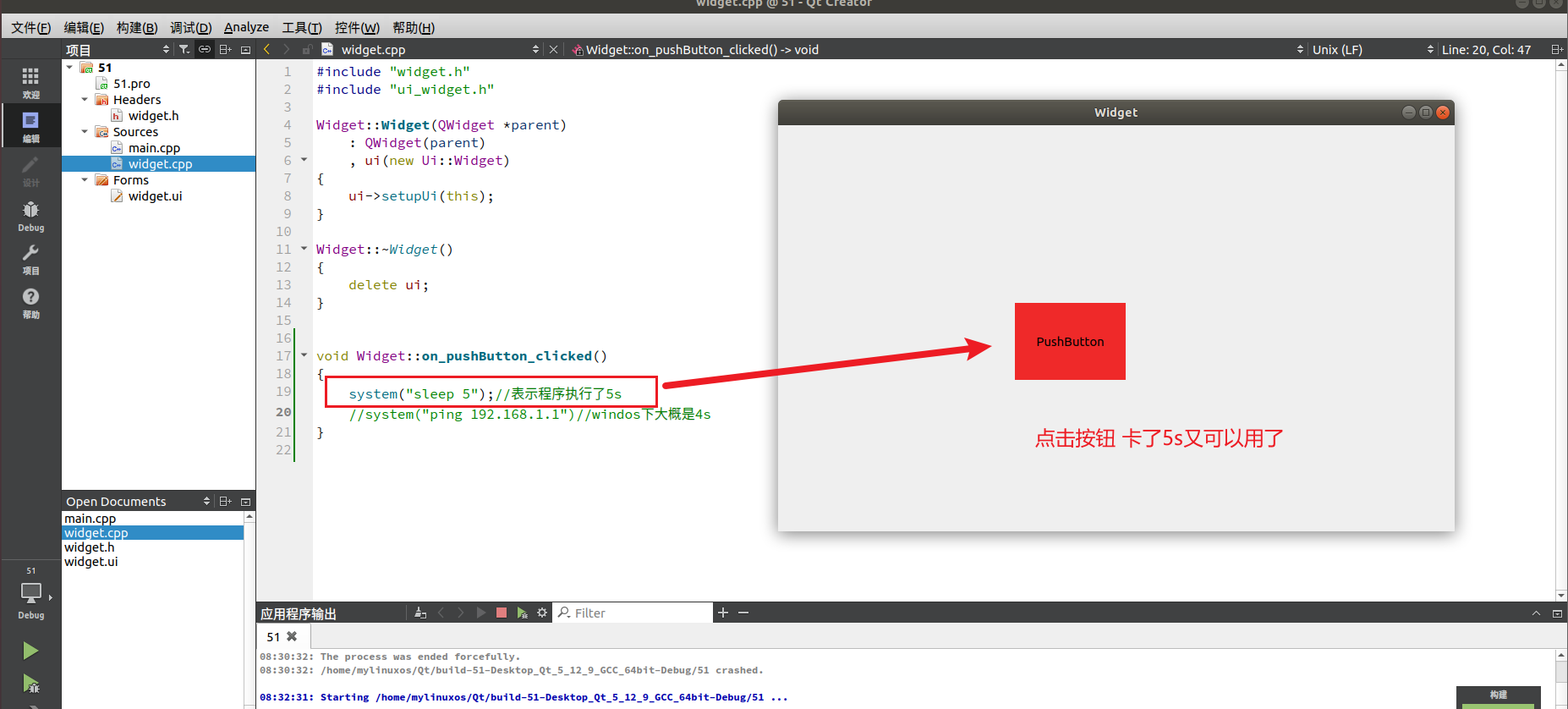Image resolution: width=1568 pixels, height=709 pixels.
Task: Open the 工具(T) menu
Action: [302, 27]
